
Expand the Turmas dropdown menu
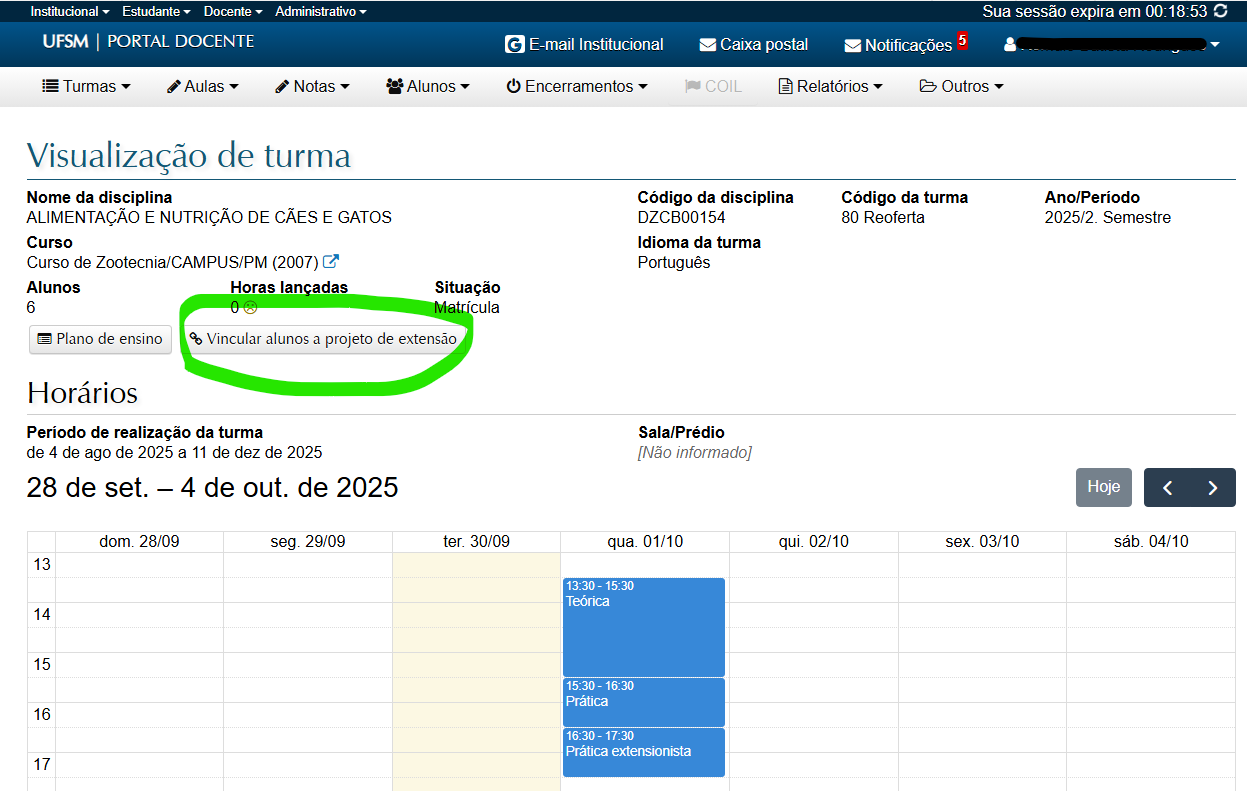coord(86,87)
